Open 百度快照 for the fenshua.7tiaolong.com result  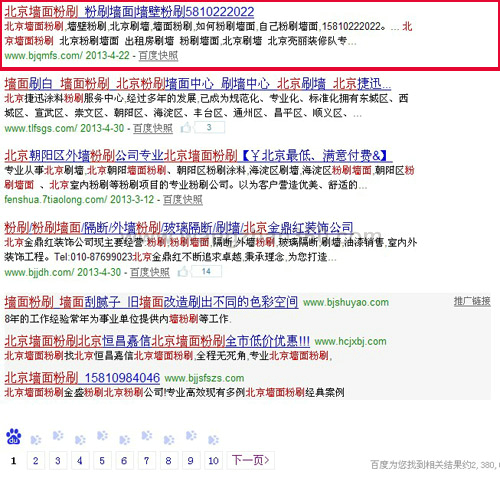(x=183, y=200)
